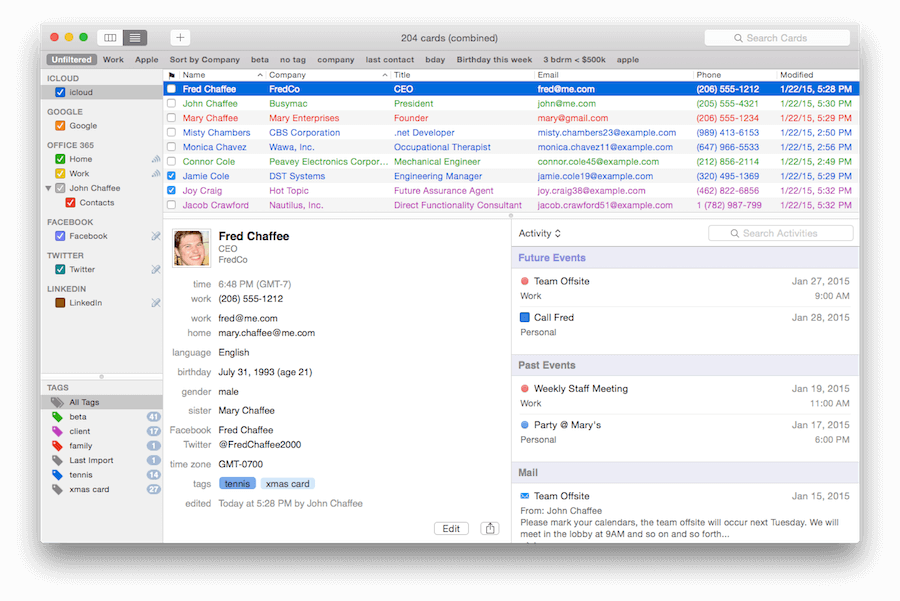Collapse the John Chaffee disclosure triangle
The width and height of the screenshot is (900, 601).
[x=48, y=188]
